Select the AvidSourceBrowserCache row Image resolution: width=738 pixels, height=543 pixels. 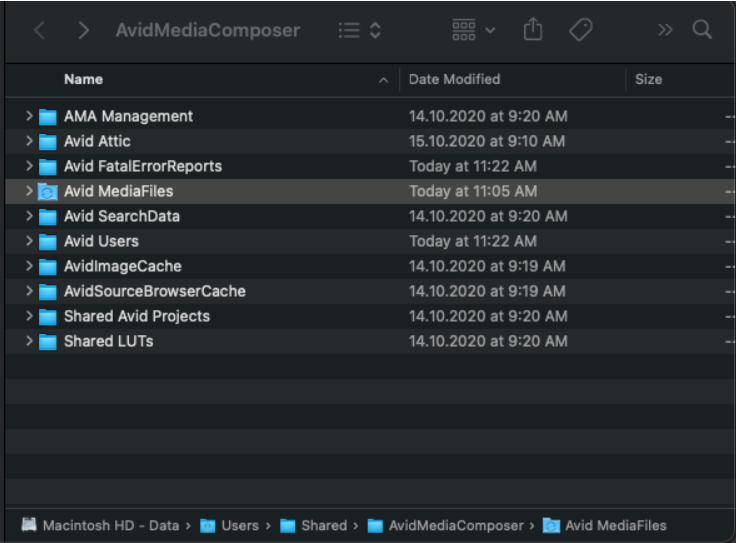(154, 291)
